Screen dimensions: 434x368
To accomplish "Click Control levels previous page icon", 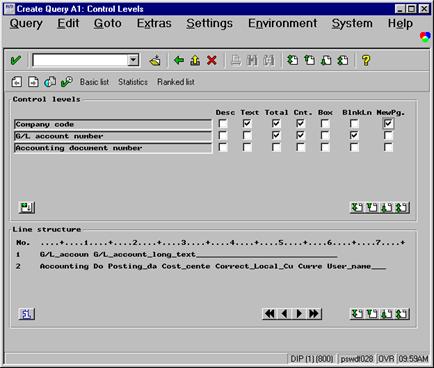I will [x=372, y=208].
